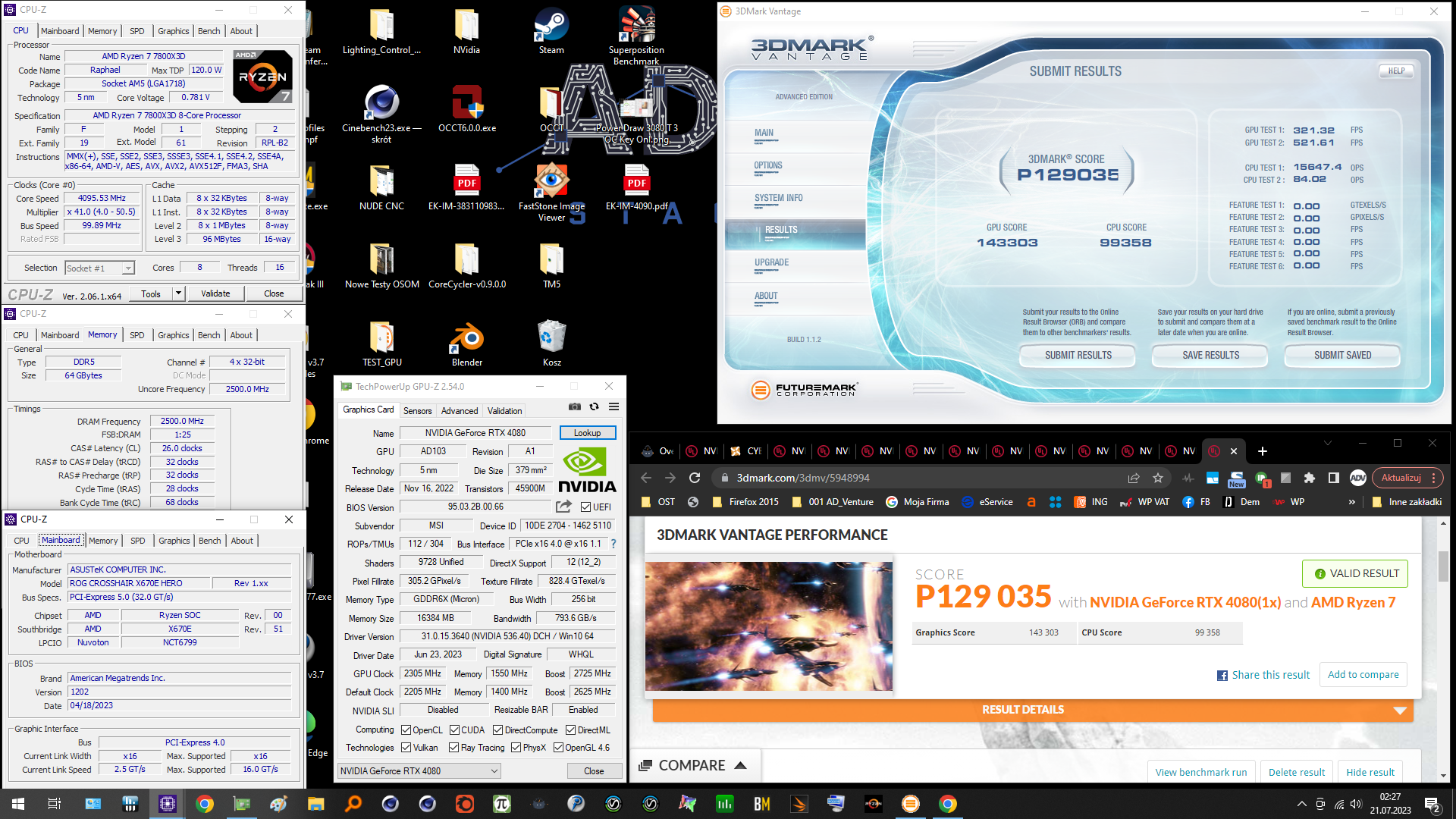Open Chrome from the taskbar
Image resolution: width=1456 pixels, height=819 pixels.
204,804
